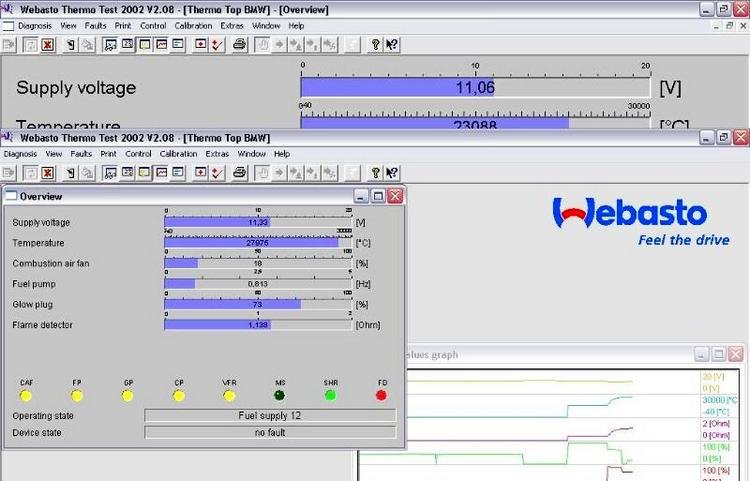Image resolution: width=750 pixels, height=481 pixels.
Task: Click red cross box icon in front window toolbar
Action: [201, 173]
